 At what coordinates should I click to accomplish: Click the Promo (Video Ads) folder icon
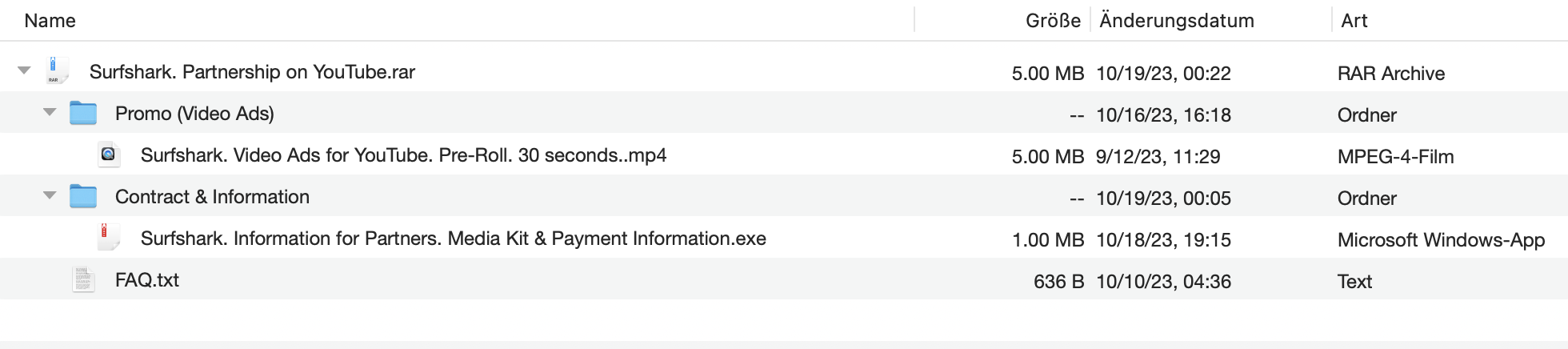coord(83,113)
